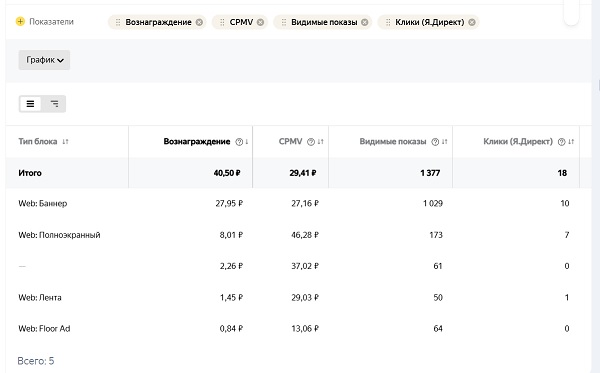Sort the table by CPMV
The image size is (600, 373).
click(320, 142)
